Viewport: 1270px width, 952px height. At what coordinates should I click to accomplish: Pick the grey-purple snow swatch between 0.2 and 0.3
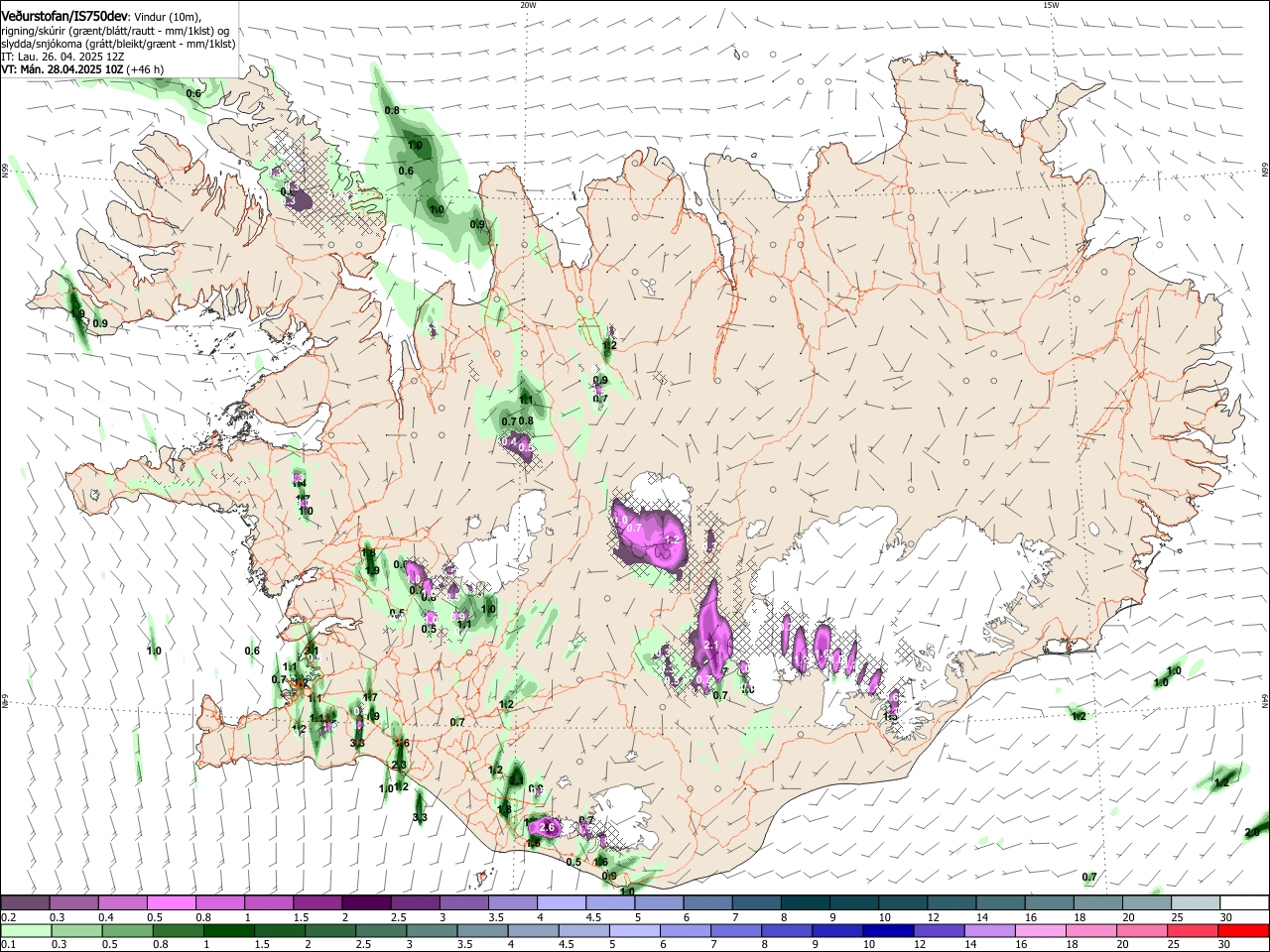pyautogui.click(x=25, y=902)
